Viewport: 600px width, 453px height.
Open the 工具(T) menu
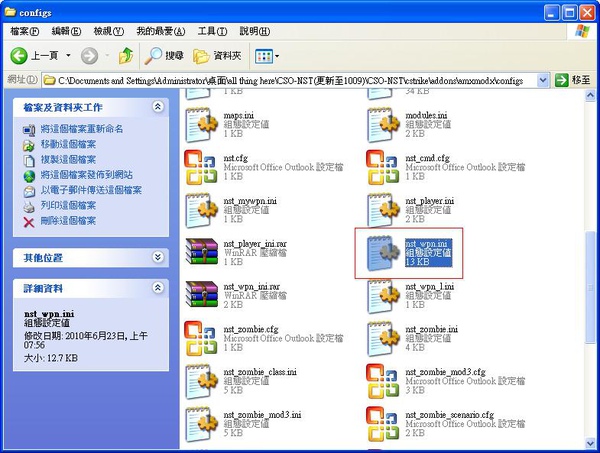click(x=212, y=31)
